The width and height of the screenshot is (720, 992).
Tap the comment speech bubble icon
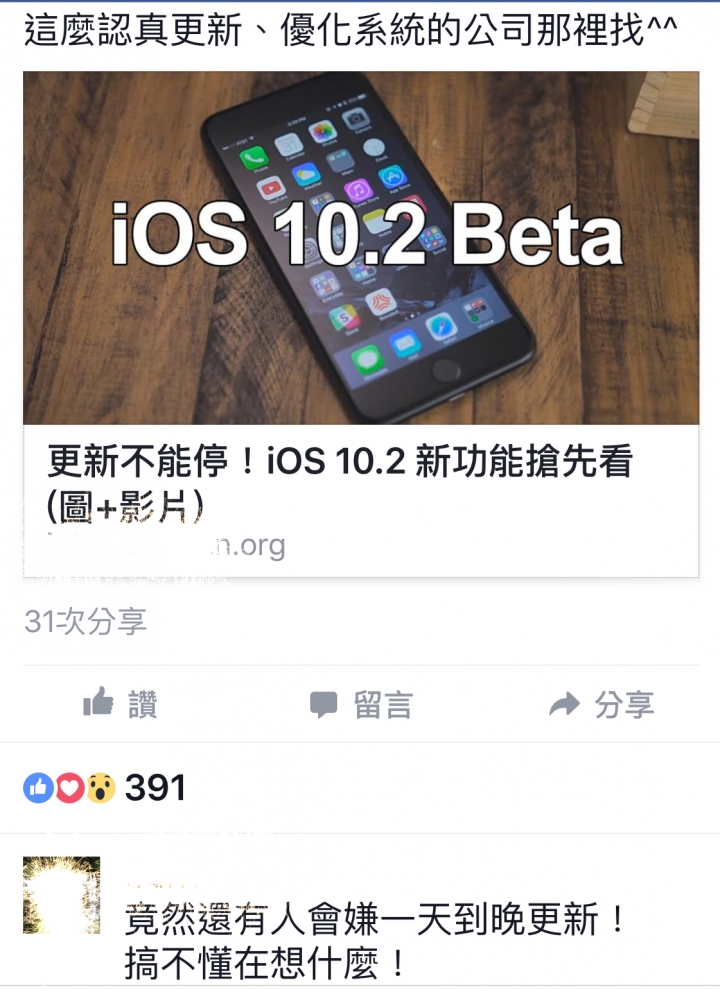click(323, 705)
